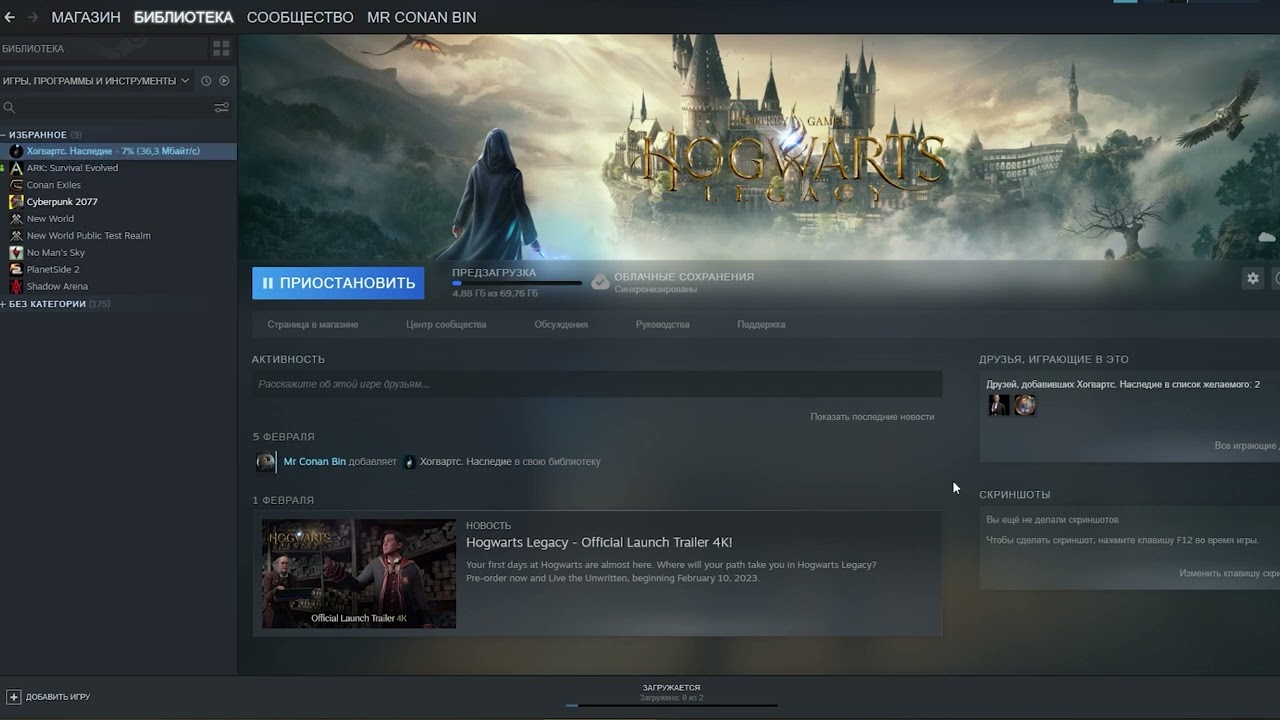1280x720 pixels.
Task: Click the Conan Exiles game icon
Action: [16, 185]
